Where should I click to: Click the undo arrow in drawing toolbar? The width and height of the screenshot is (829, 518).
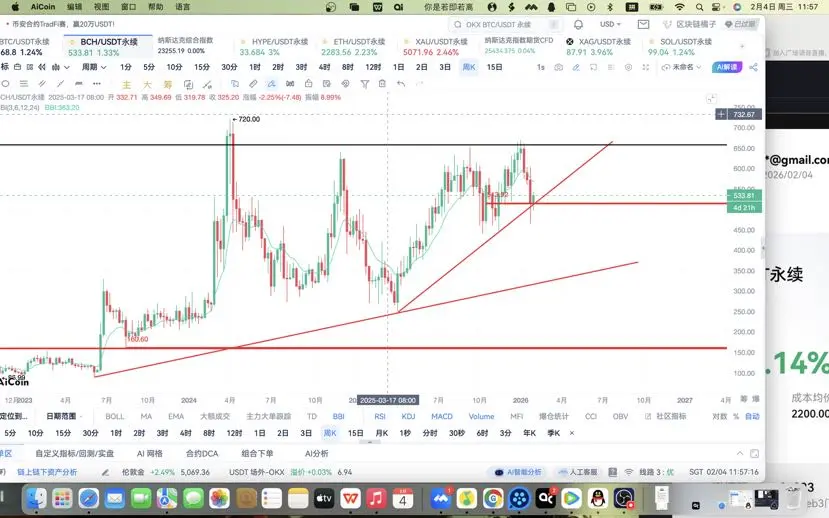401,84
